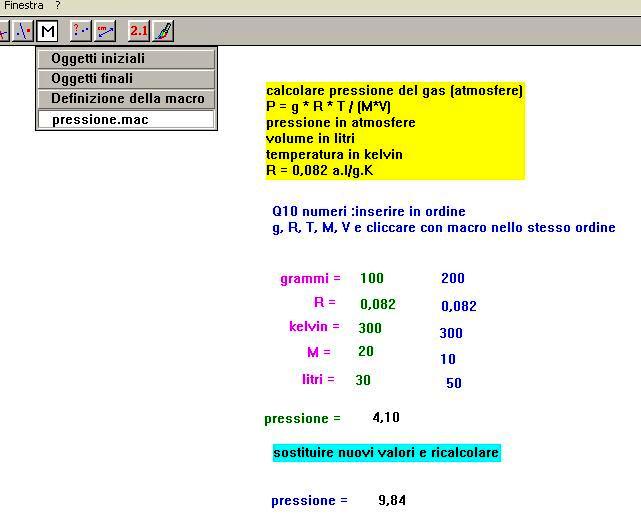Click the 'temperatura in kelvin' line
The image size is (641, 532).
[334, 154]
